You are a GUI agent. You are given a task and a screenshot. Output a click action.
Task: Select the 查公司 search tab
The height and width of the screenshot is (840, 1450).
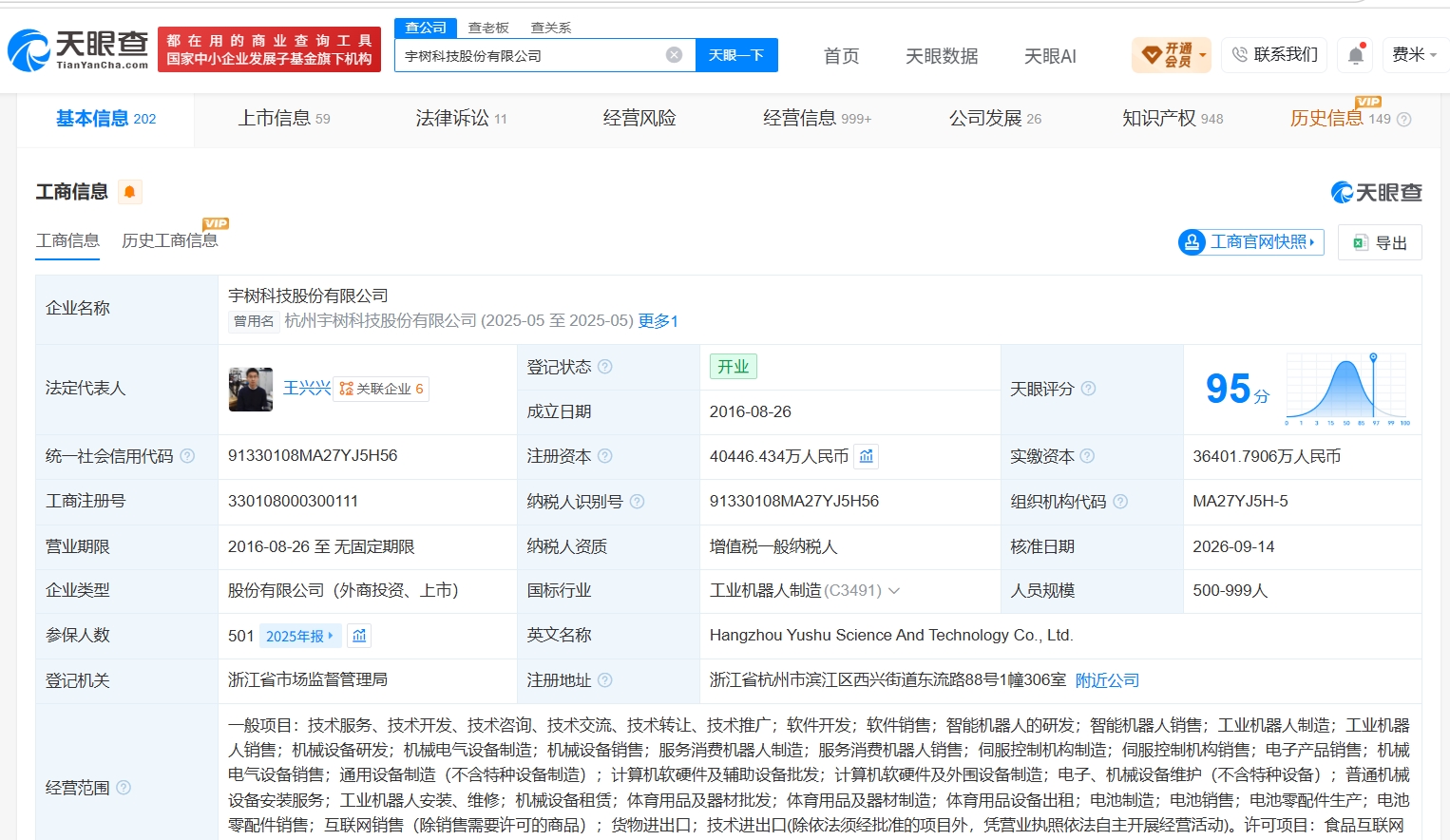click(426, 28)
